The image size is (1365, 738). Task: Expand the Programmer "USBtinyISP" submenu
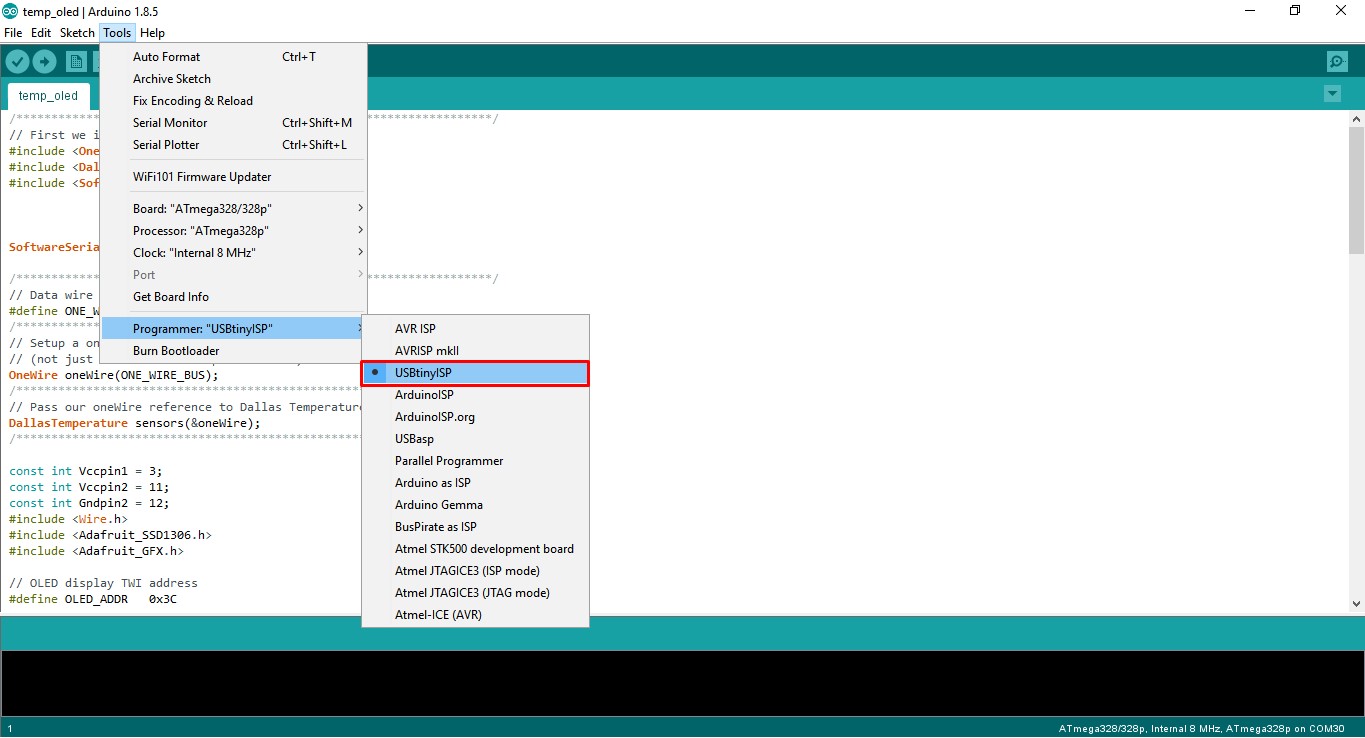[x=233, y=329]
